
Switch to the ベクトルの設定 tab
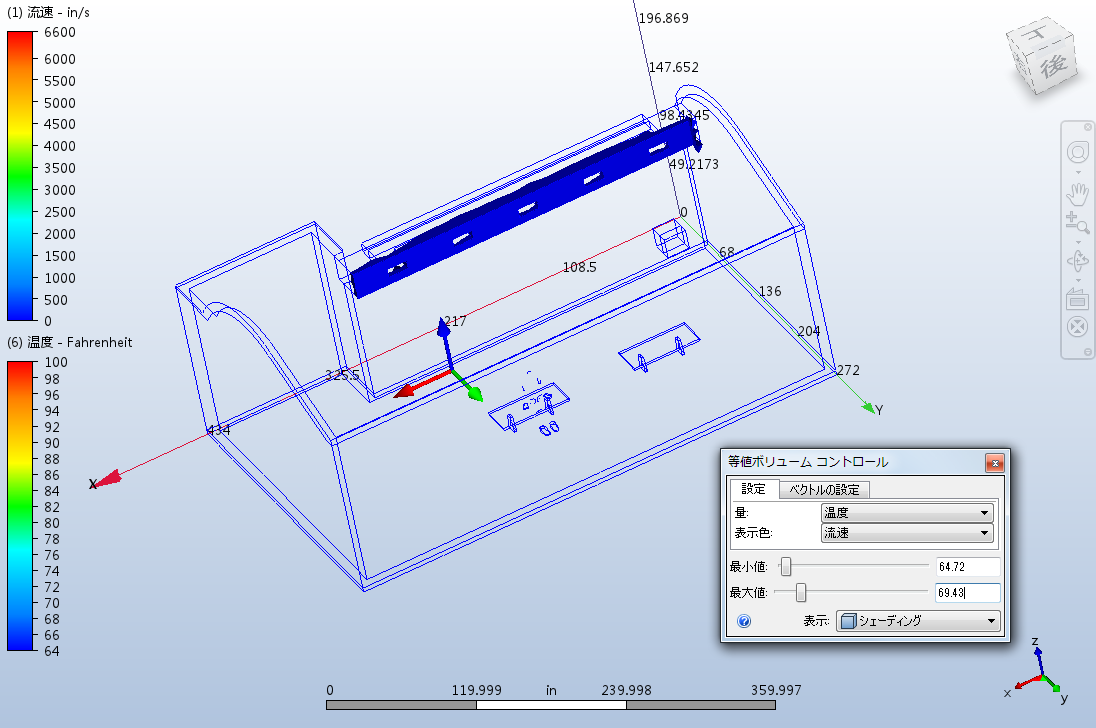point(824,489)
